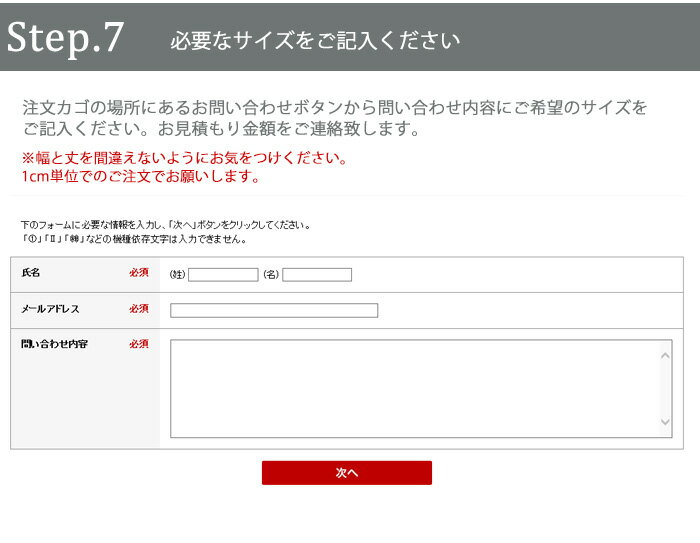Click the 姓 (last name) input field
The width and height of the screenshot is (700, 543).
click(223, 275)
